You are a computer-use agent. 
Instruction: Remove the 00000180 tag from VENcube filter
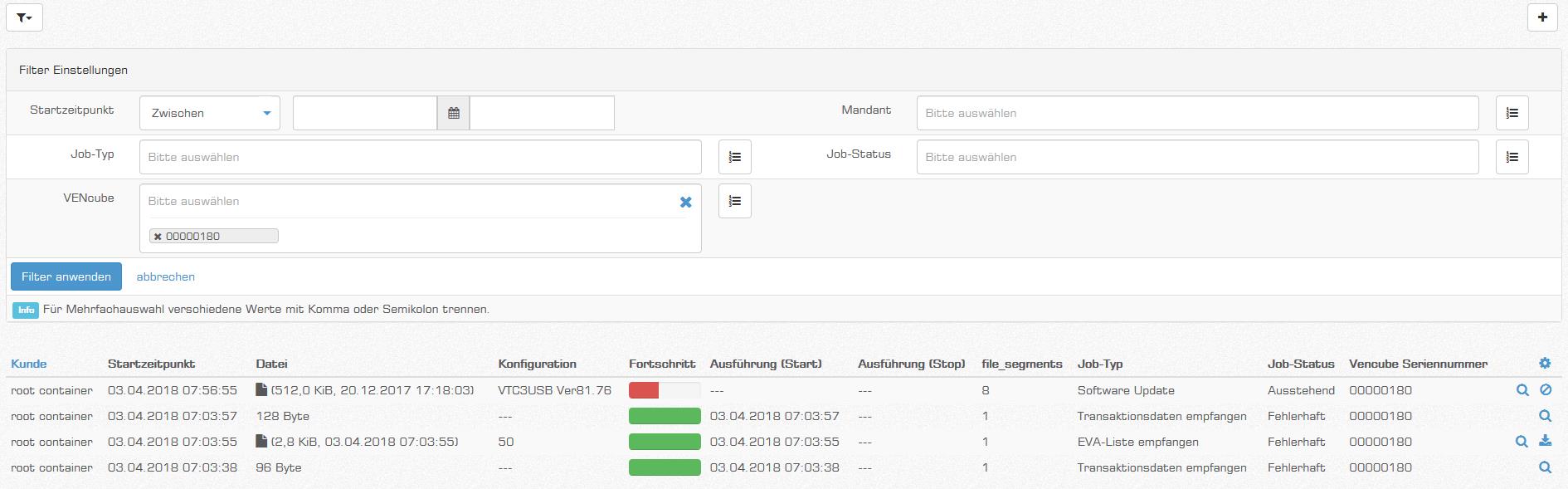pos(158,237)
